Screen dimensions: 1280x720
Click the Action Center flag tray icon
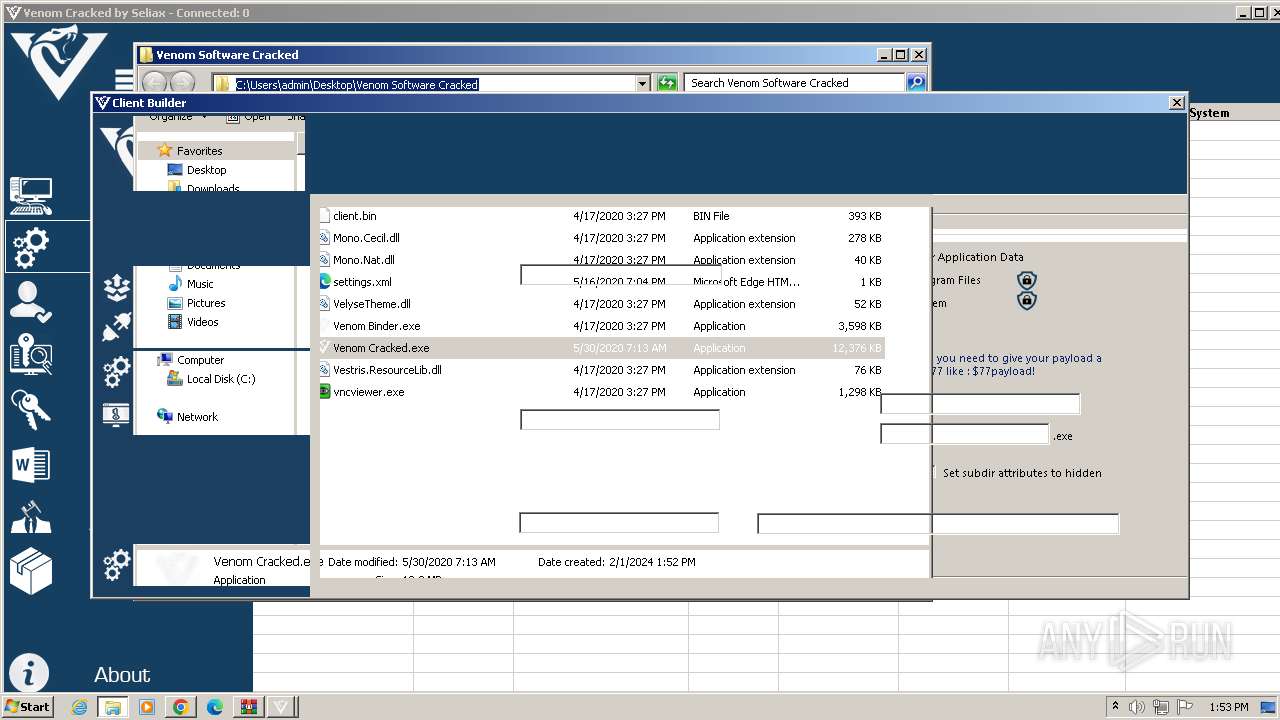point(1186,707)
